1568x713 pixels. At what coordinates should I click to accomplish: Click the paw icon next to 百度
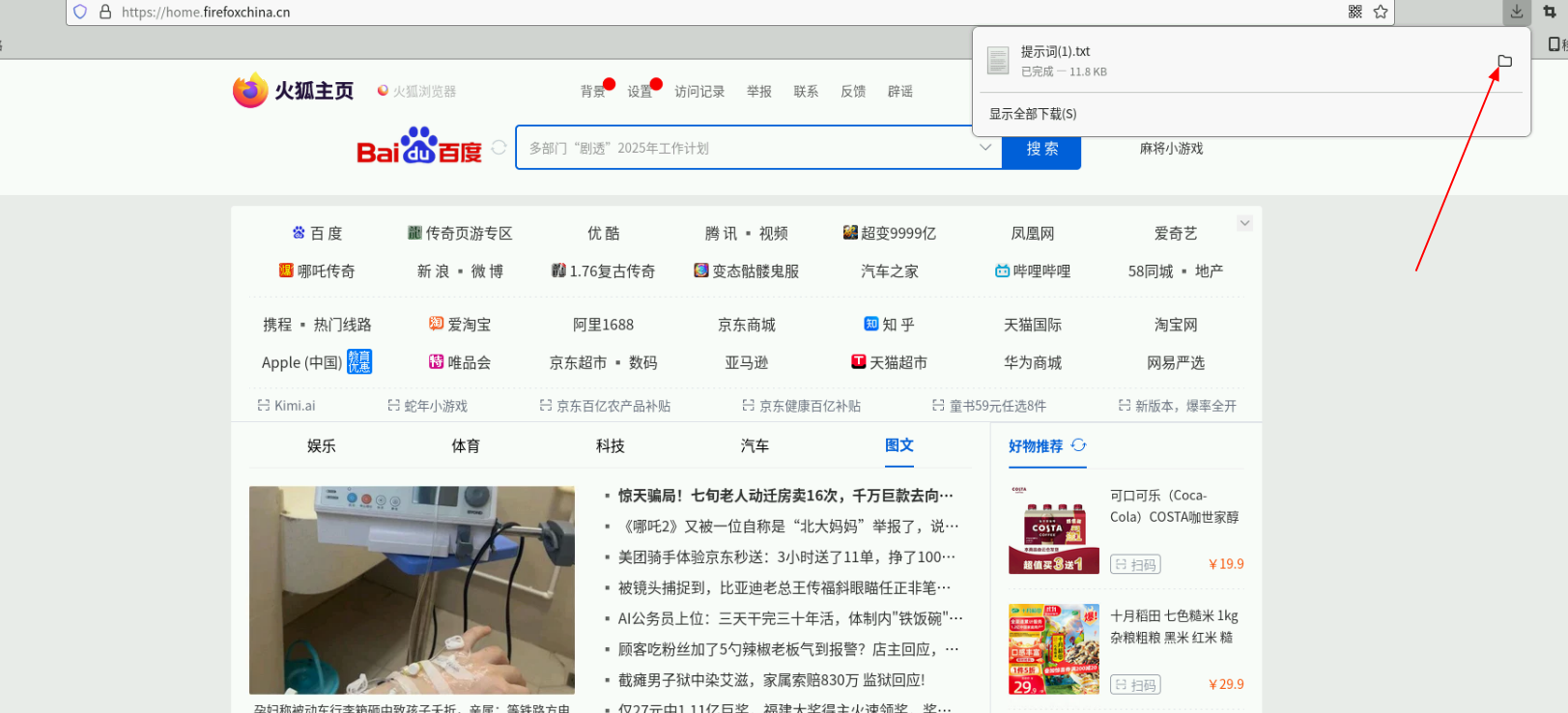click(x=299, y=232)
